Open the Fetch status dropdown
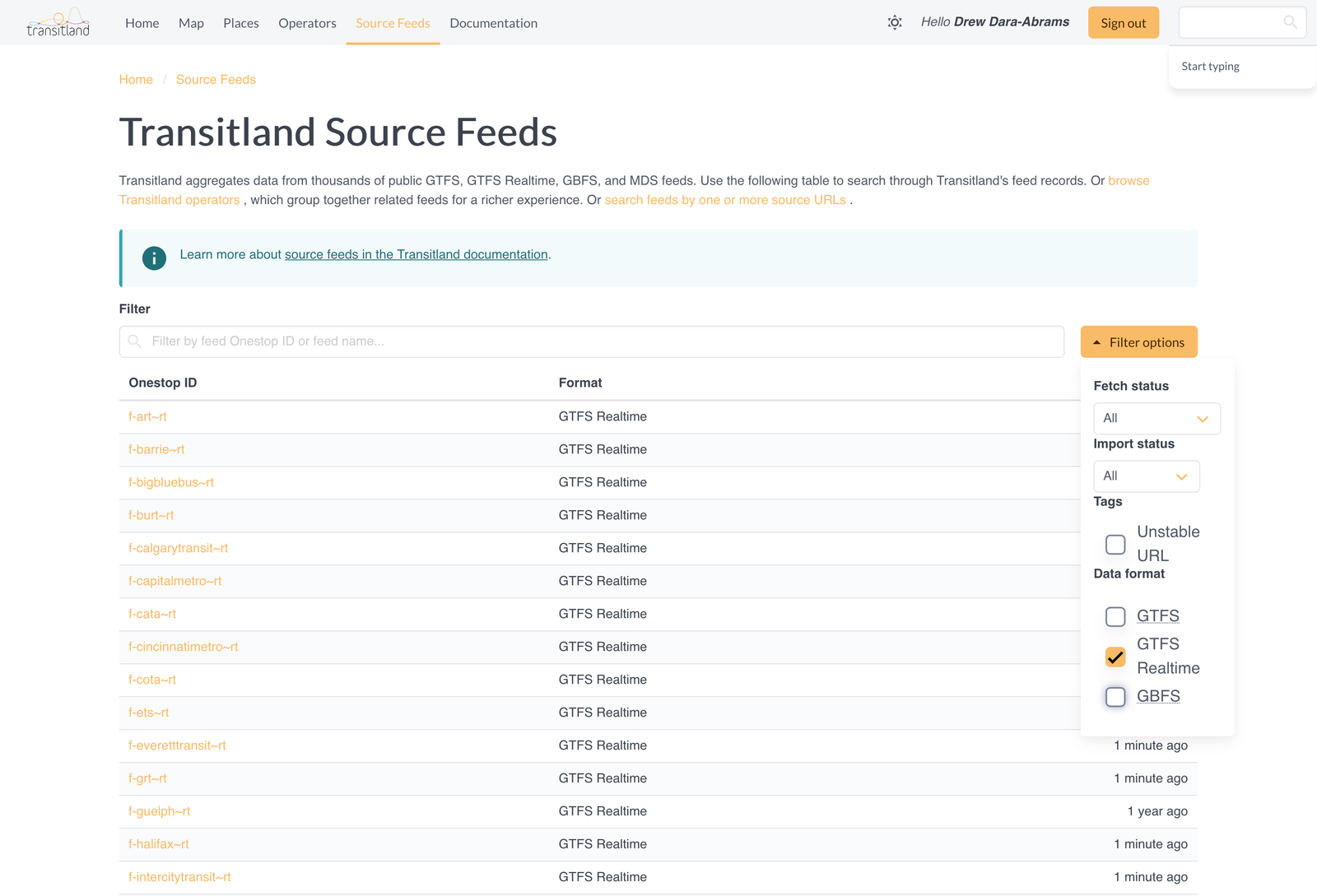Screen dimensions: 1317x896 click(x=1156, y=418)
